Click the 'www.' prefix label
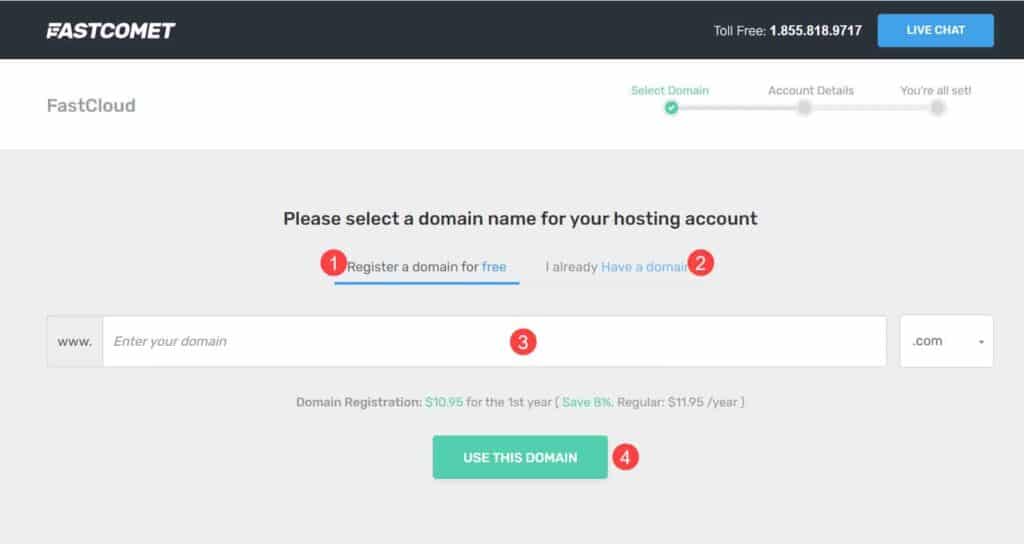 coord(74,342)
